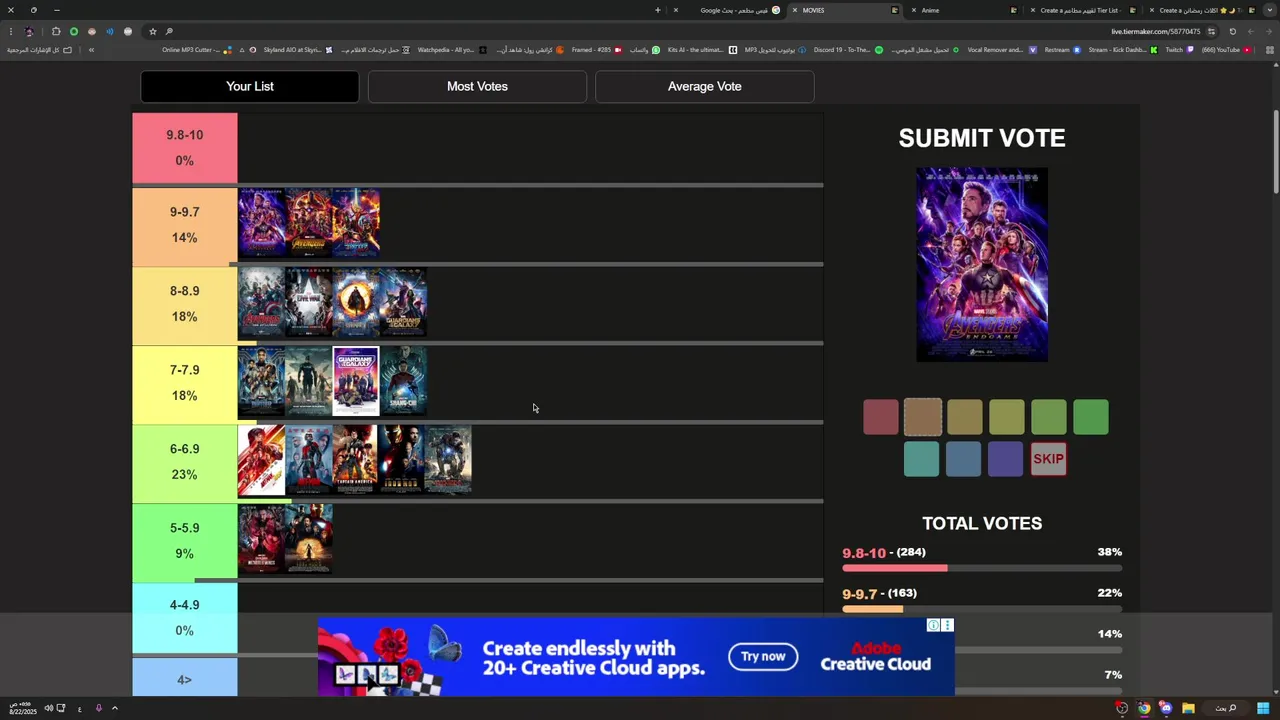This screenshot has width=1280, height=720.
Task: Open the Watchpedia bookmark
Action: point(452,50)
